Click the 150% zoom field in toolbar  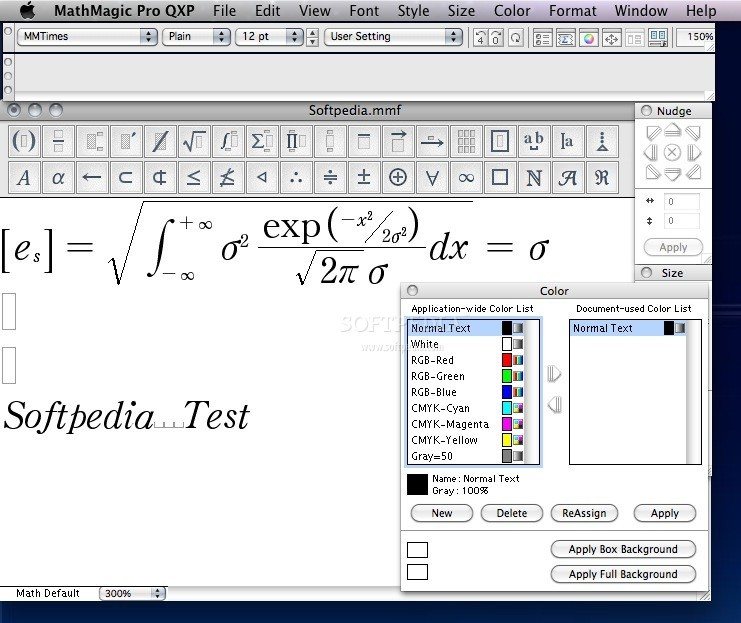[695, 37]
